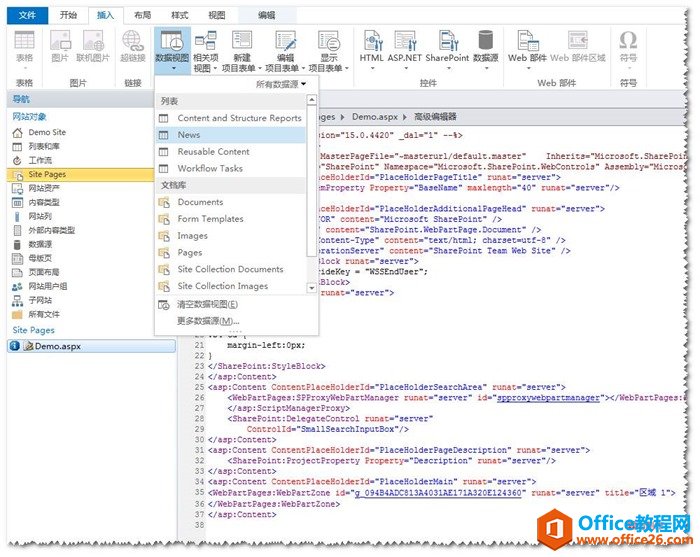Screen dimensions: 700x557
Task: Switch to the 布局 (Layout) ribbon tab
Action: (143, 15)
